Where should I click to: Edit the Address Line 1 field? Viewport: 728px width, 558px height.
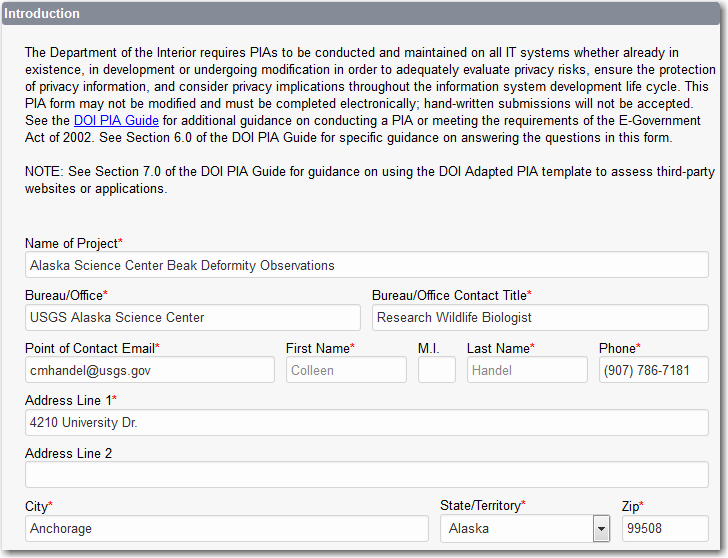click(x=367, y=422)
